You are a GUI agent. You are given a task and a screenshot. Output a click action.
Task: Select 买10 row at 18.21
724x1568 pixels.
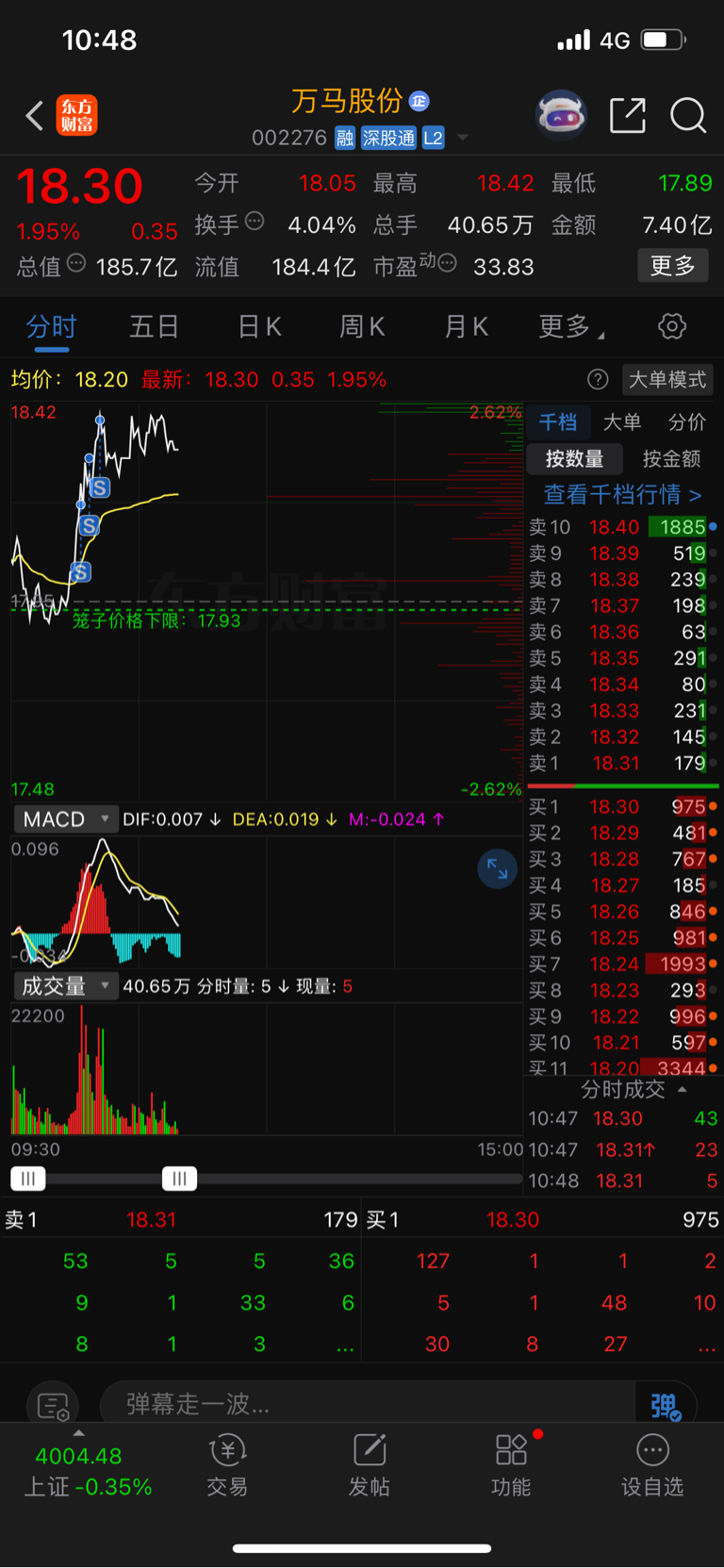(622, 1043)
